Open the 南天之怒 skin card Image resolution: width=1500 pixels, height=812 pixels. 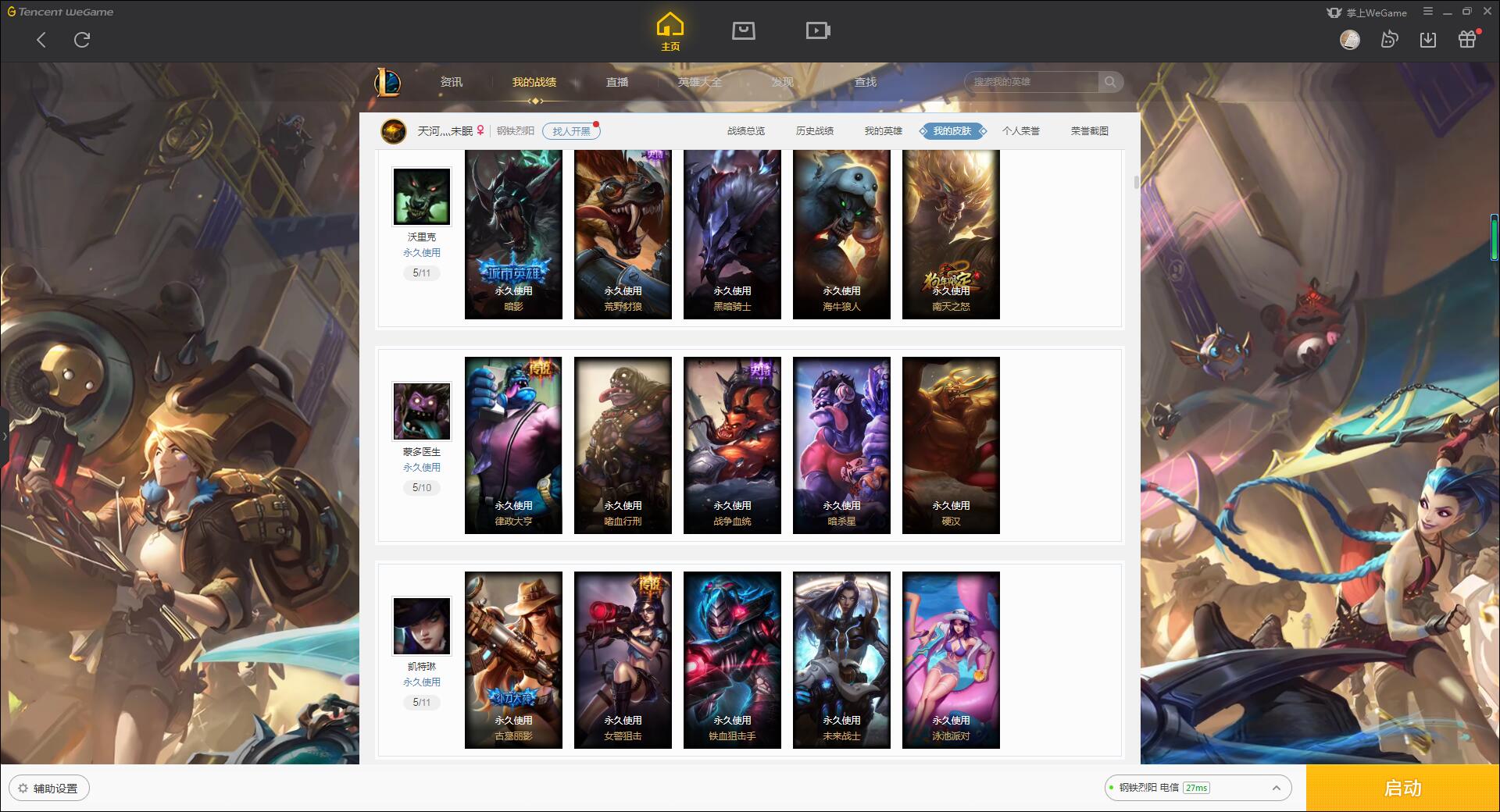[951, 234]
